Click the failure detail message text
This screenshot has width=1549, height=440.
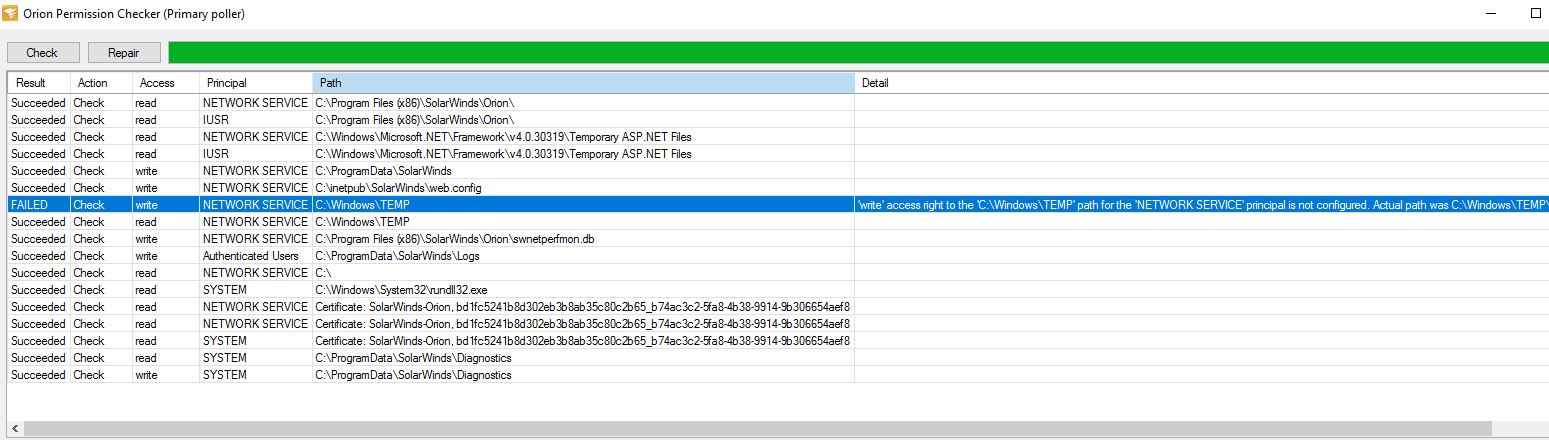coord(1202,205)
